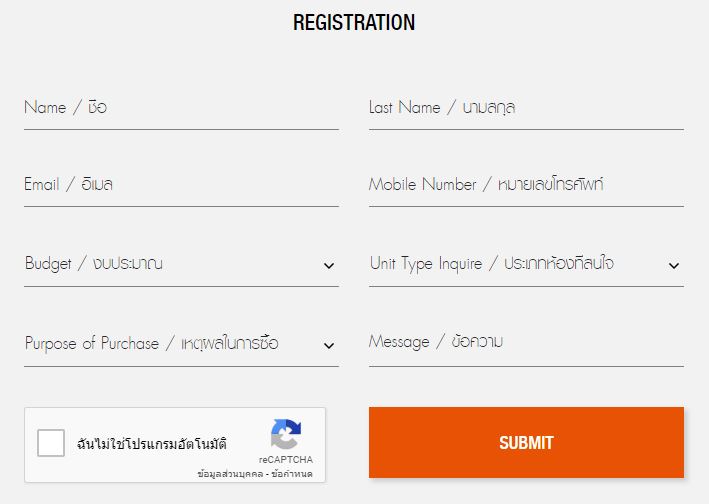Focus the Last Name input field
The image size is (709, 504).
526,108
